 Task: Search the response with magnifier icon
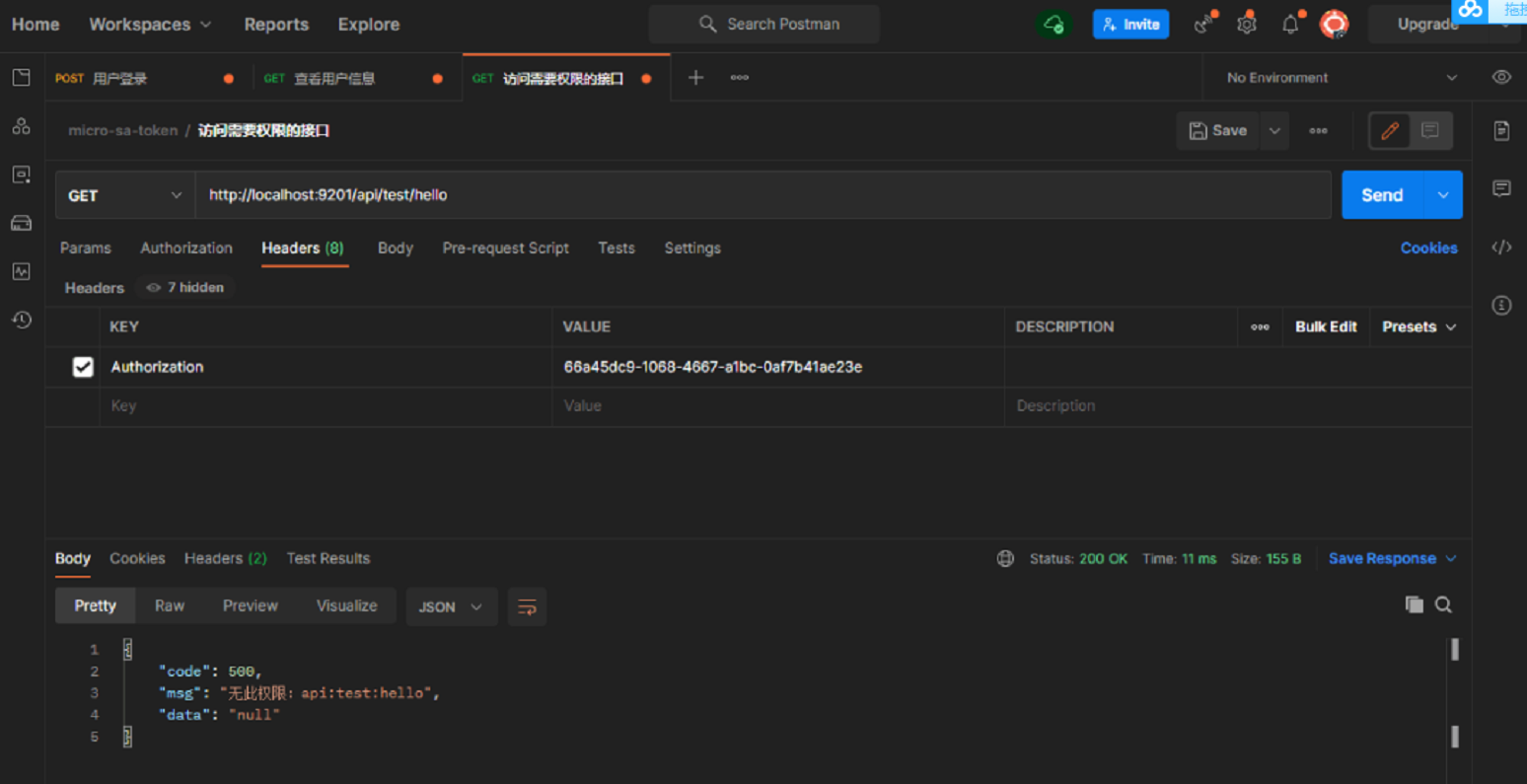(x=1443, y=605)
